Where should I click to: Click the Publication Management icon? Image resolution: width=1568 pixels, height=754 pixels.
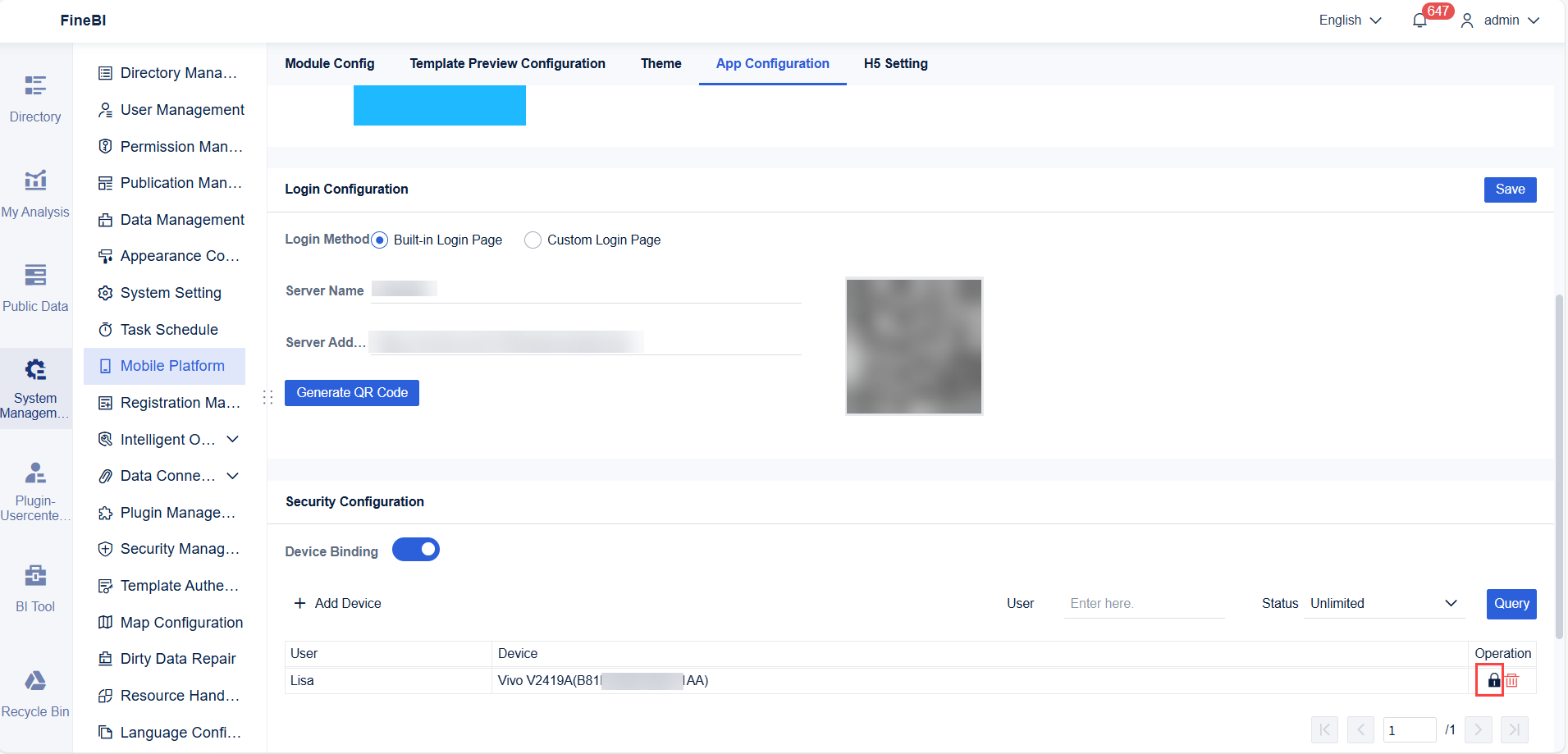coord(105,183)
